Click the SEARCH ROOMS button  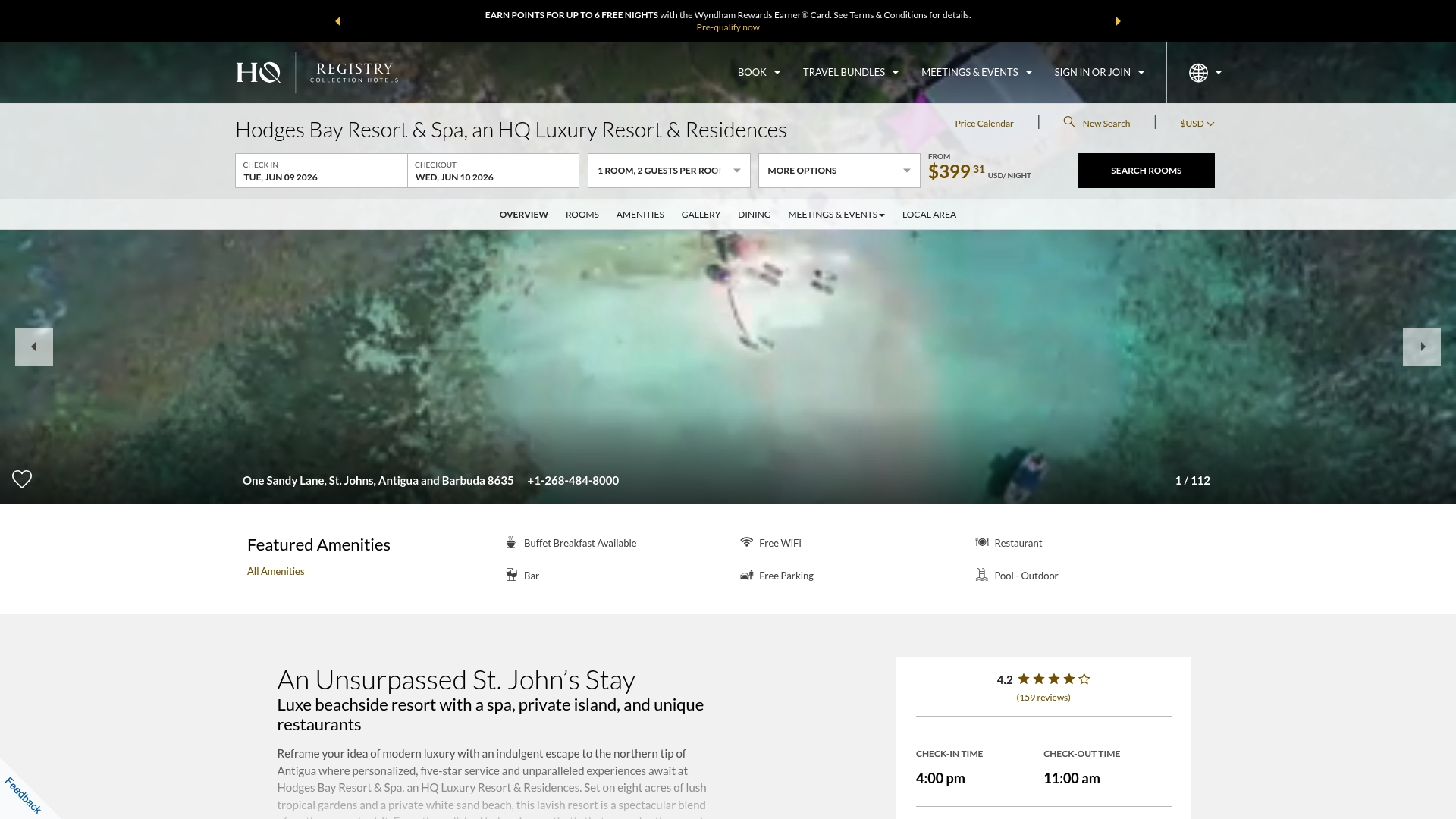[1147, 171]
